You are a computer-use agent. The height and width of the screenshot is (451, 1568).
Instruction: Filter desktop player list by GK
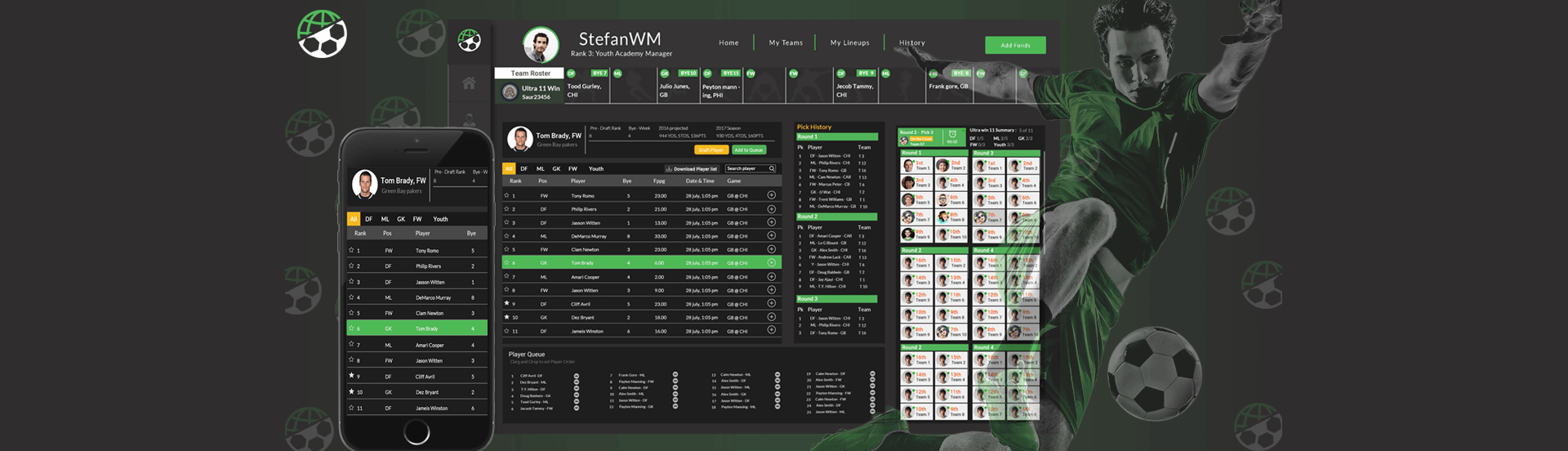pos(556,168)
